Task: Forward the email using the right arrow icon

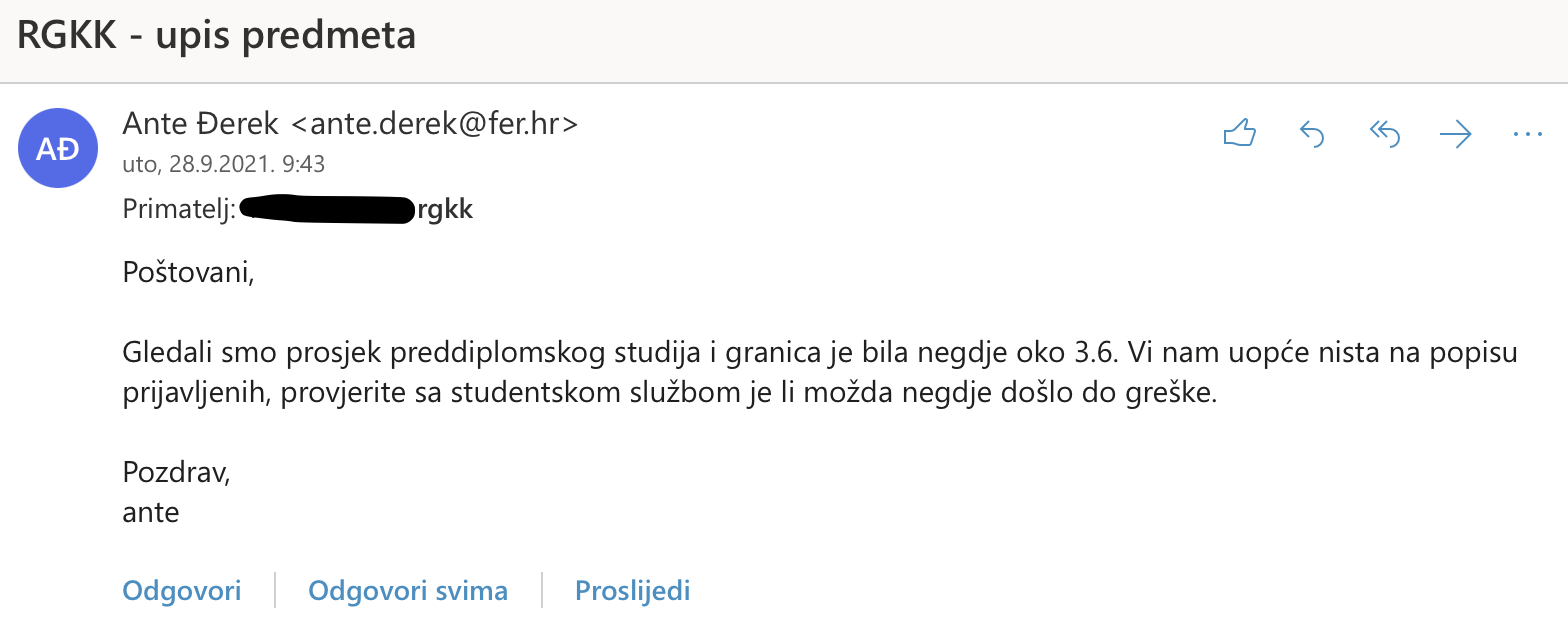Action: coord(1455,133)
